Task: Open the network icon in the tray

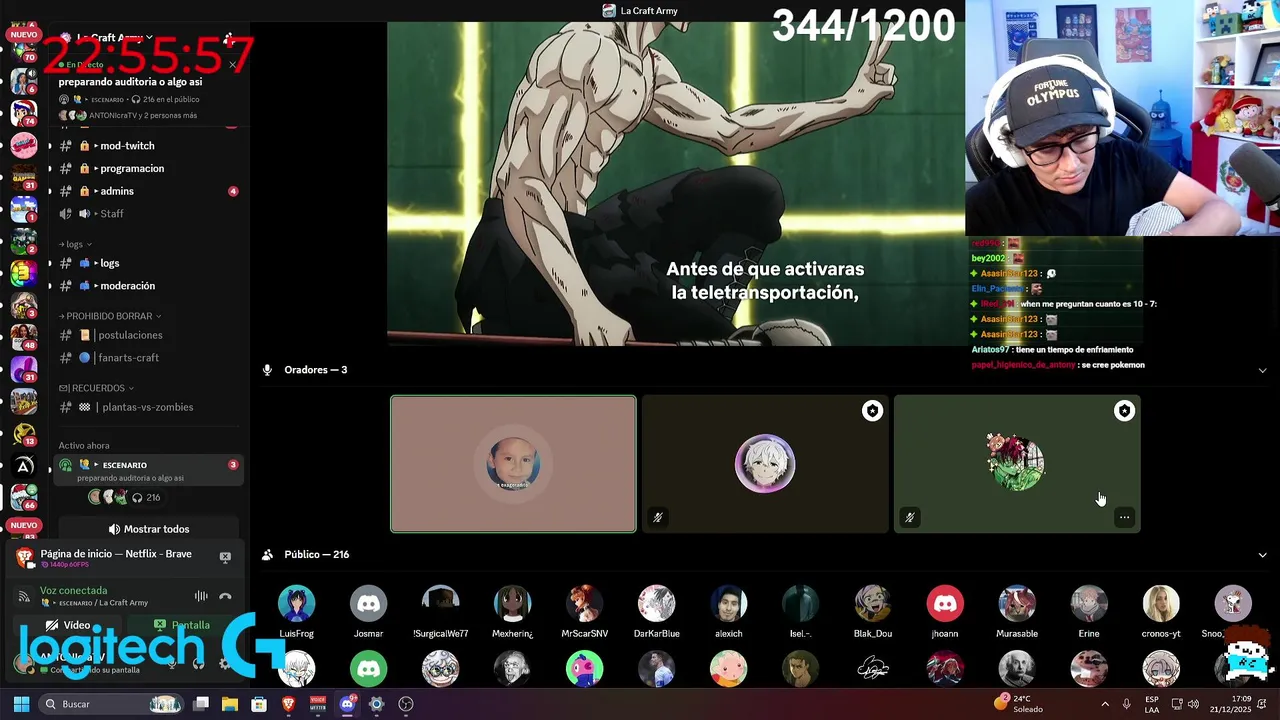Action: pos(1177,704)
